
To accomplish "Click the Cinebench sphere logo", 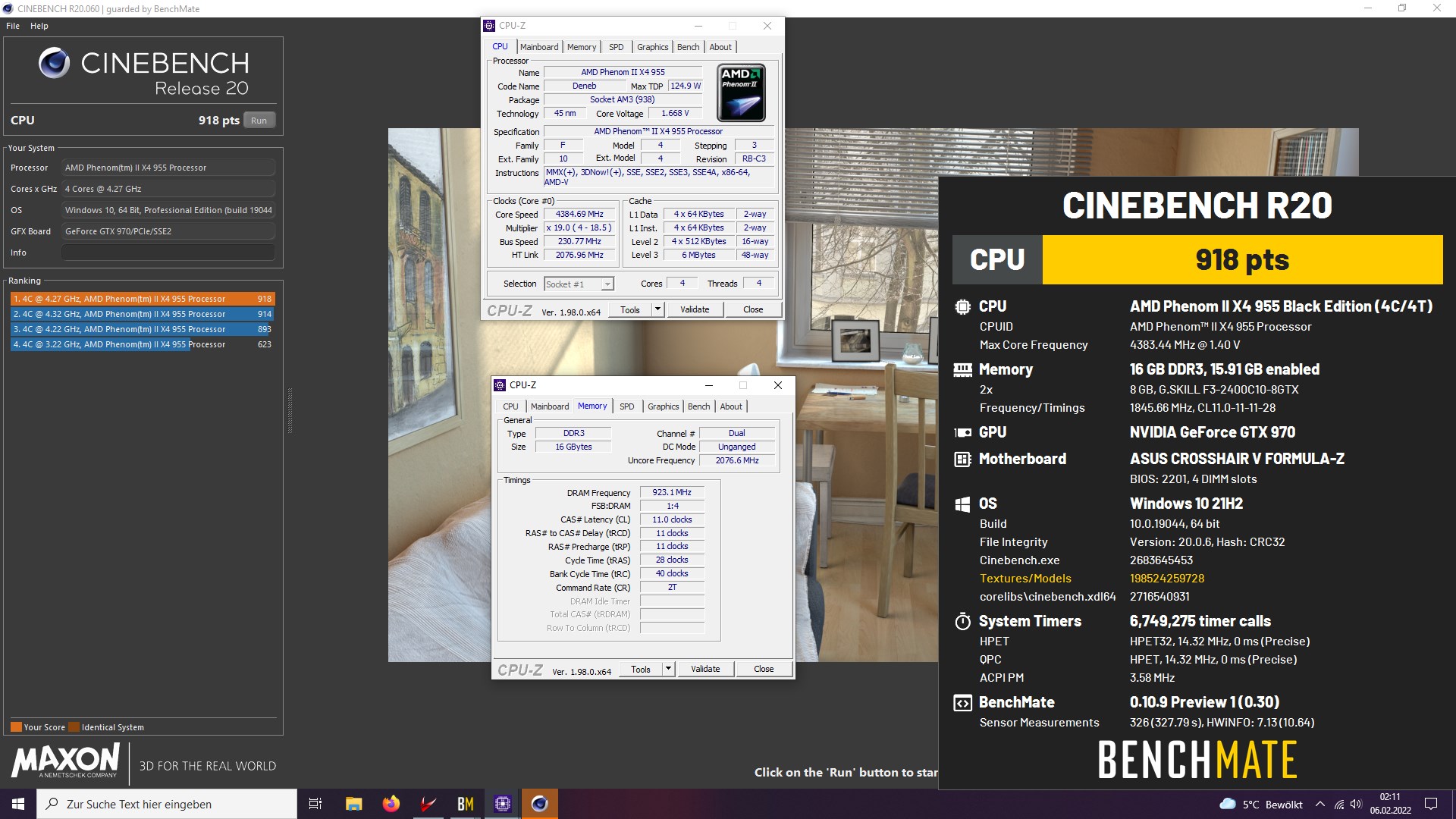I will [x=55, y=63].
